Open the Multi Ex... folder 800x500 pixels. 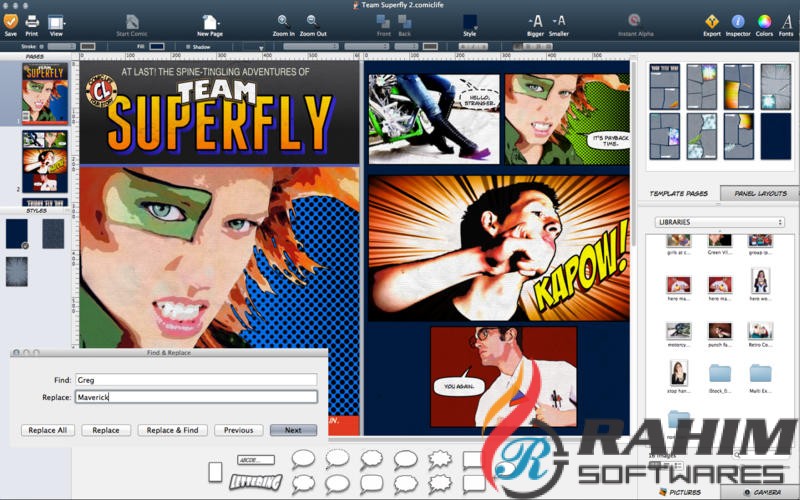pos(760,373)
